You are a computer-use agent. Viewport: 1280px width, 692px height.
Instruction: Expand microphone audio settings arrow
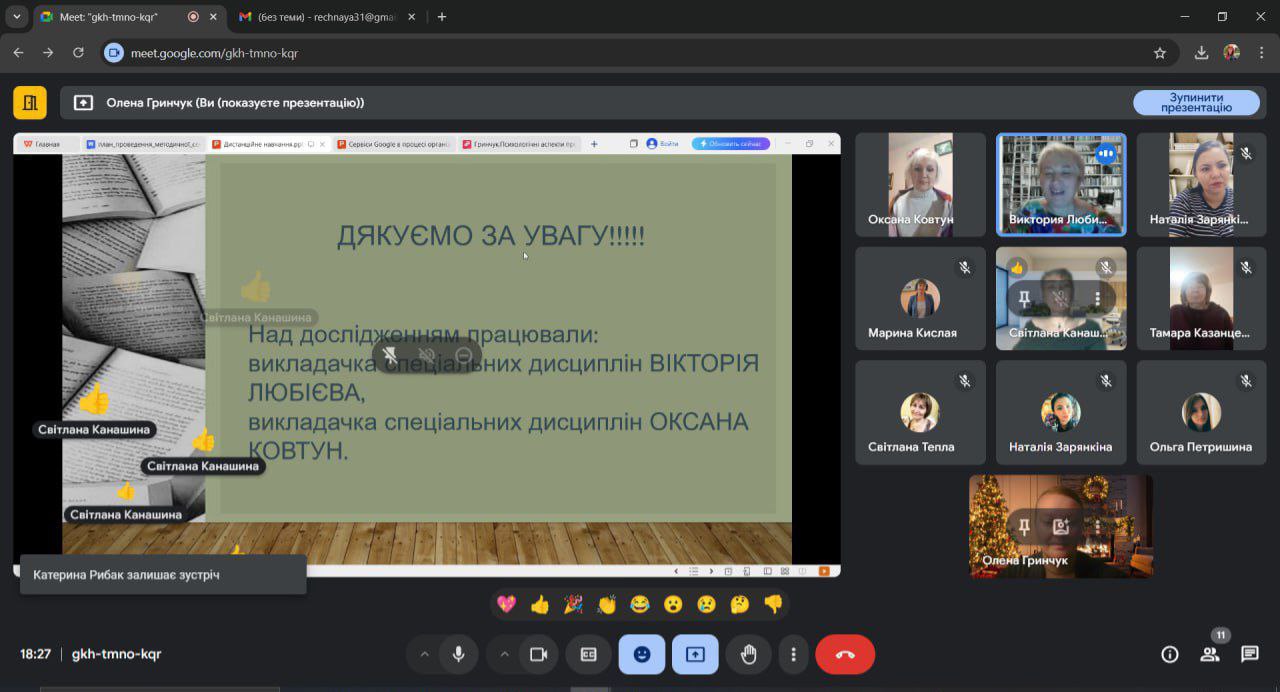[424, 654]
